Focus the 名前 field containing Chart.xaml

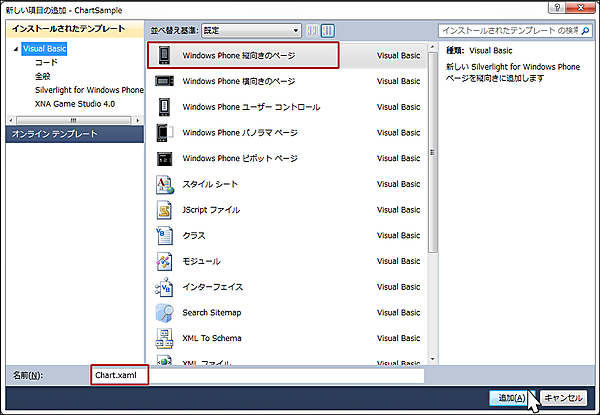pyautogui.click(x=258, y=375)
